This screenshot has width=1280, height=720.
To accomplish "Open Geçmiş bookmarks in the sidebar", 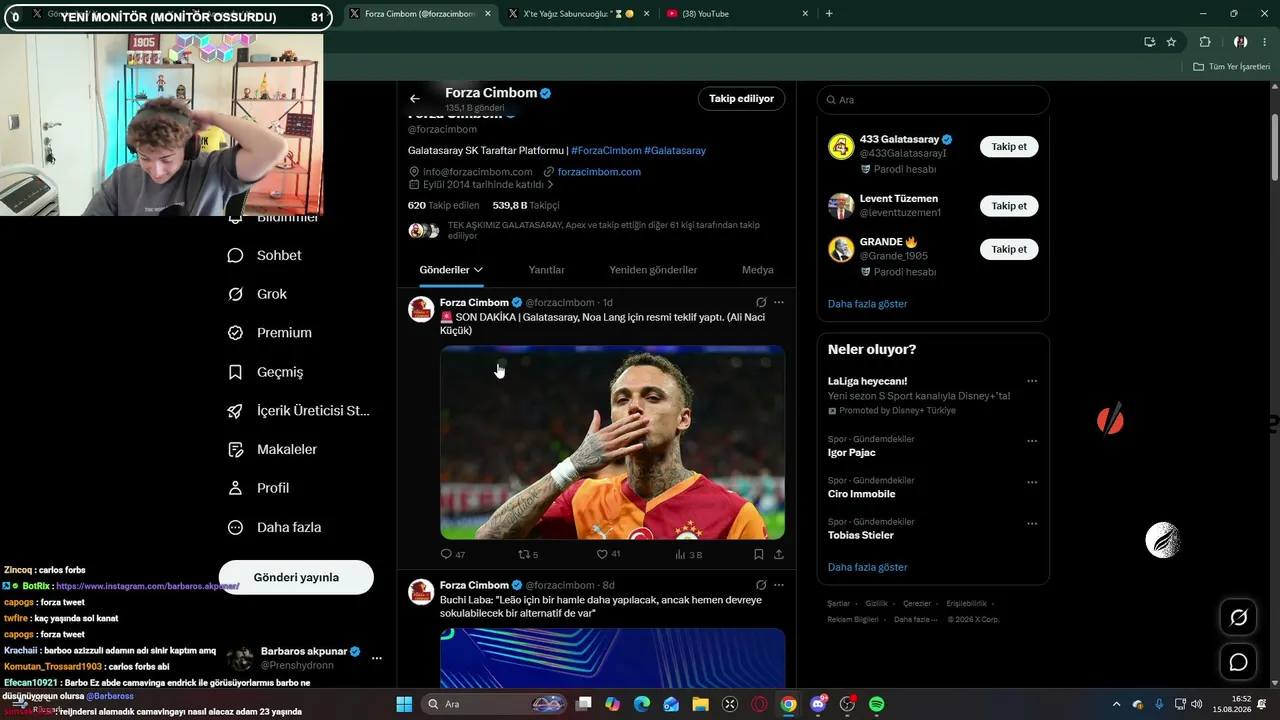I will (x=265, y=372).
